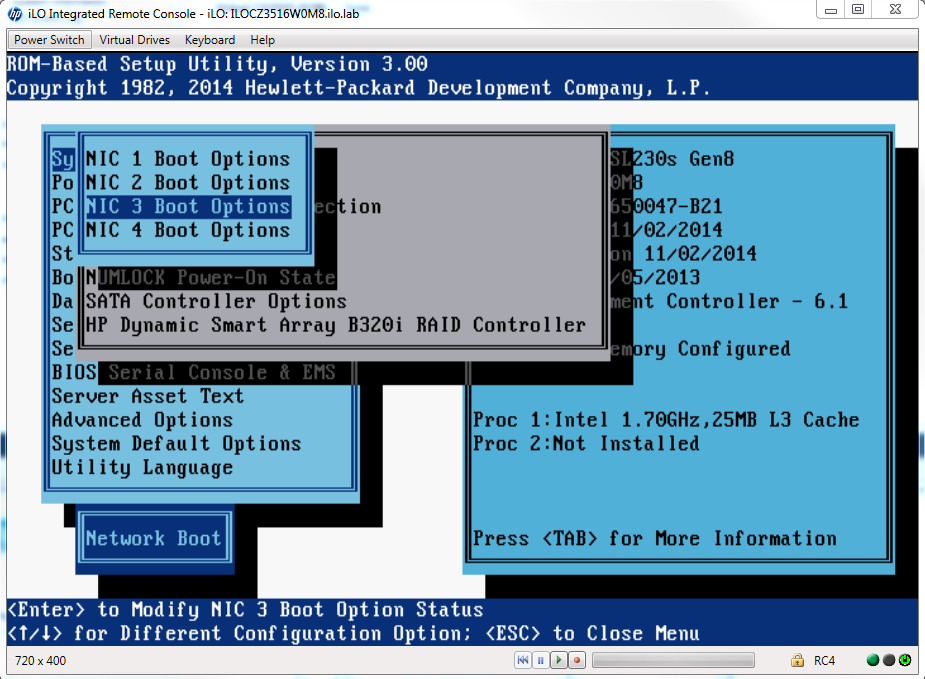This screenshot has height=679, width=925.
Task: Open the Help menu
Action: (x=263, y=40)
